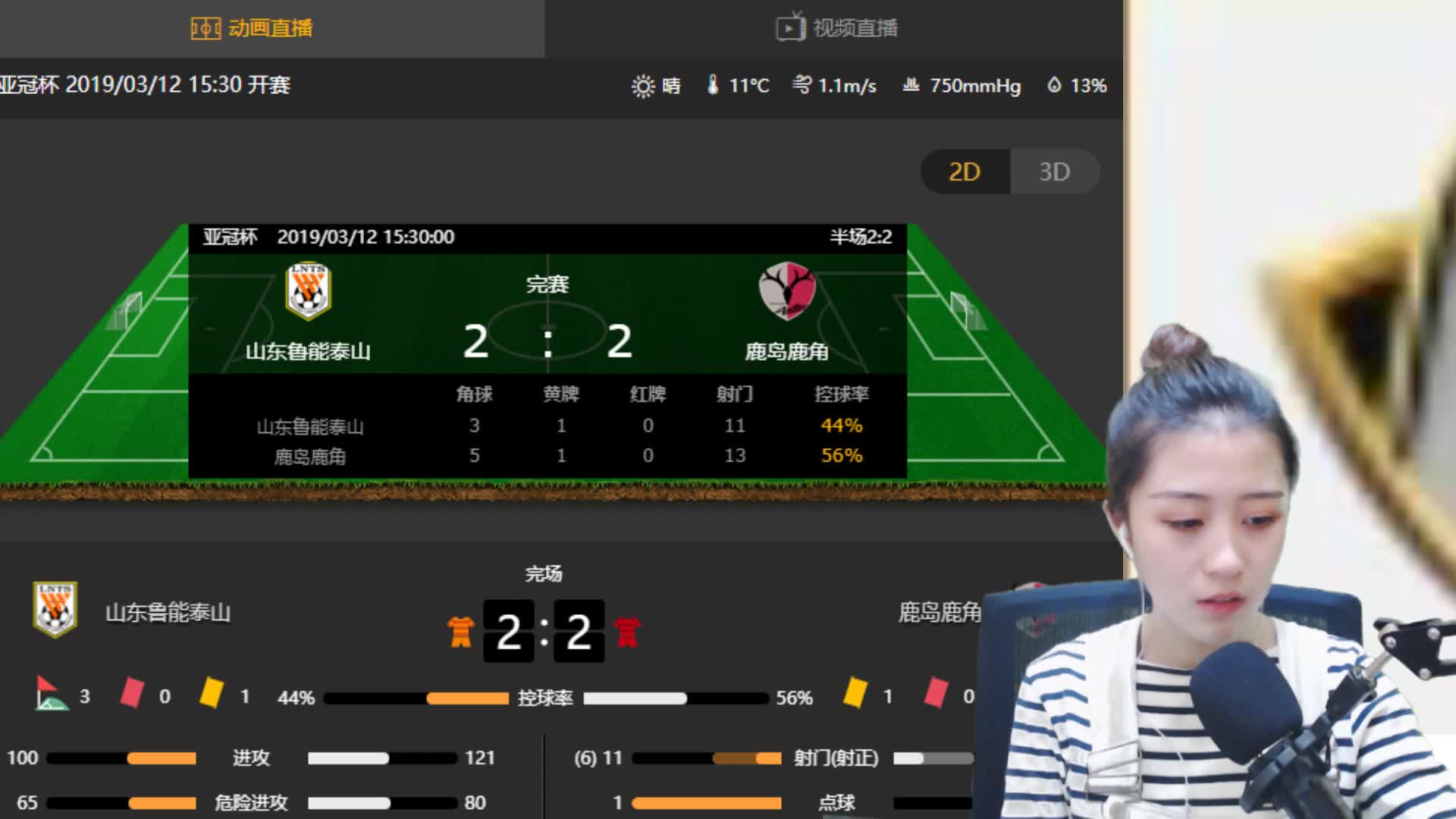Click the air pressure icon
The image size is (1456, 819).
pos(911,84)
